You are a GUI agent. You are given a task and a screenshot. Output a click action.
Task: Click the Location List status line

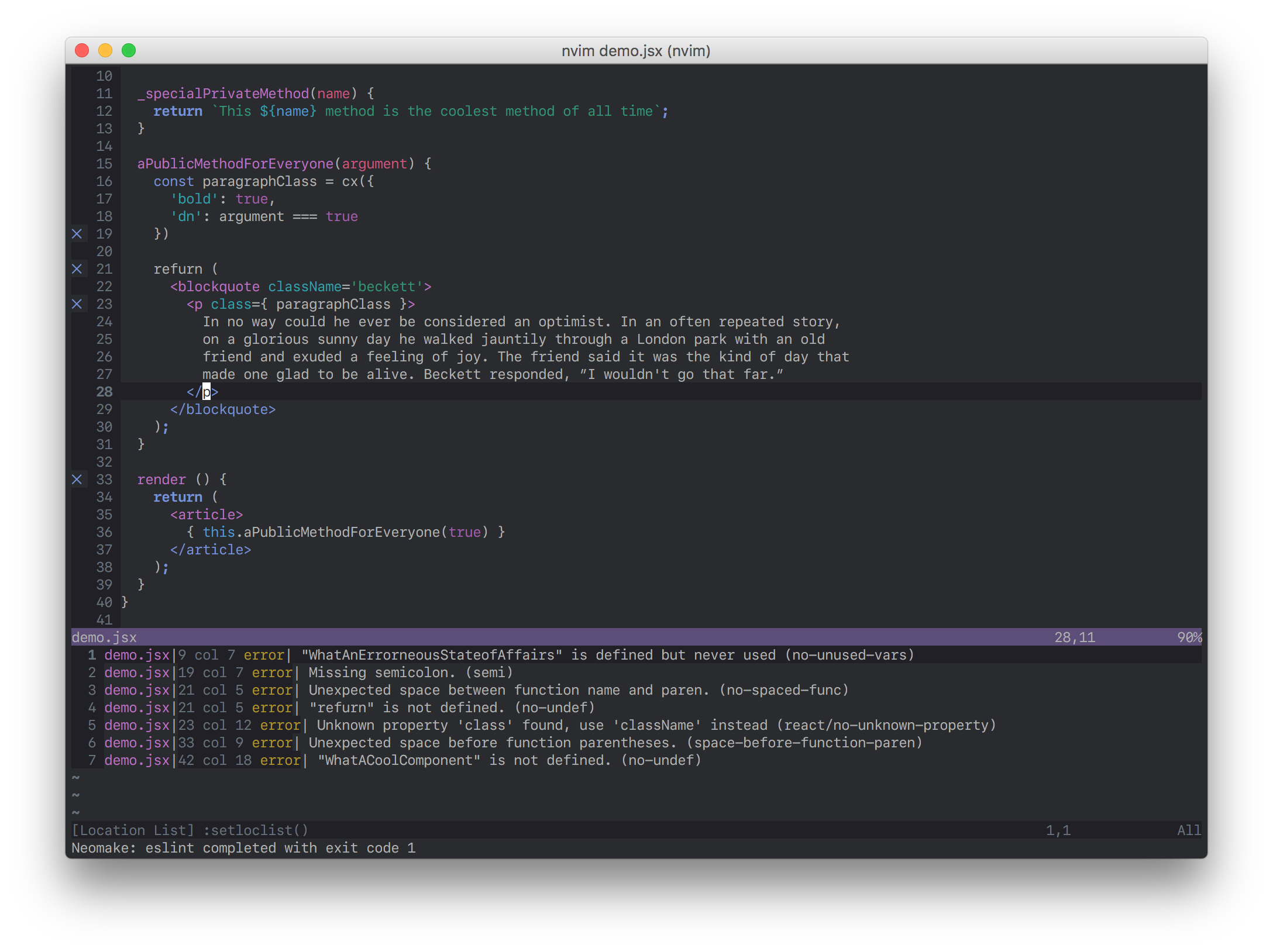(x=190, y=830)
